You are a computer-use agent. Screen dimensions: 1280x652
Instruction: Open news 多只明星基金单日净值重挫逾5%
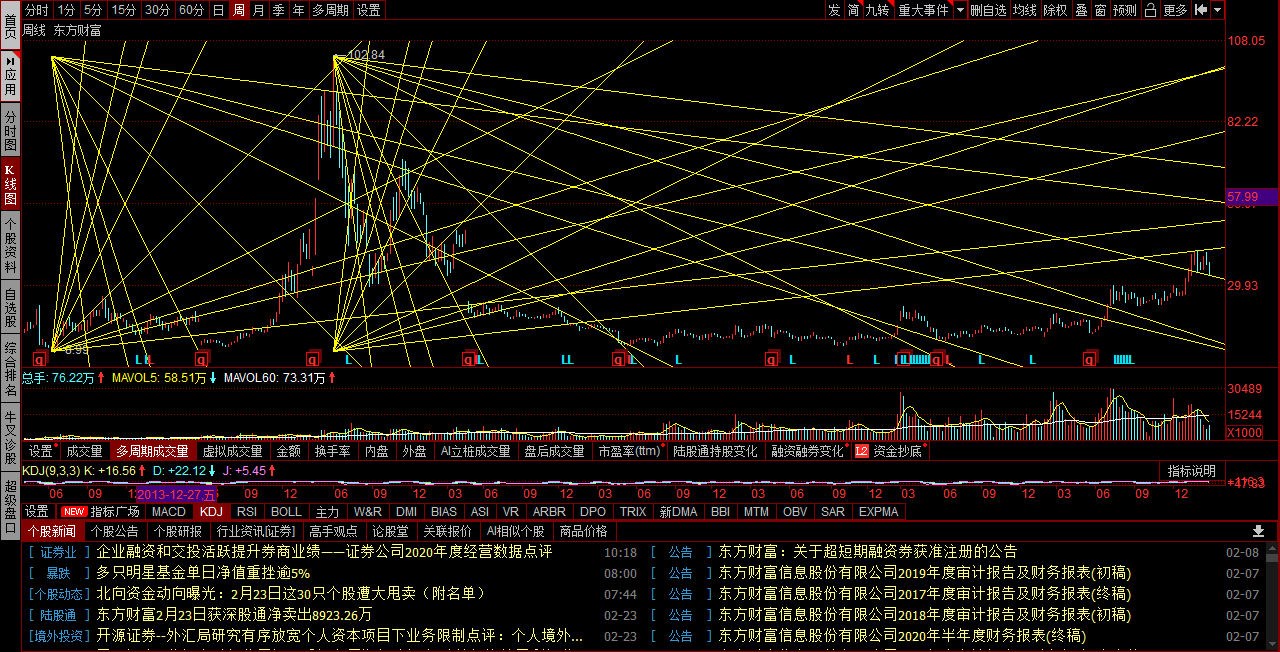(x=203, y=573)
